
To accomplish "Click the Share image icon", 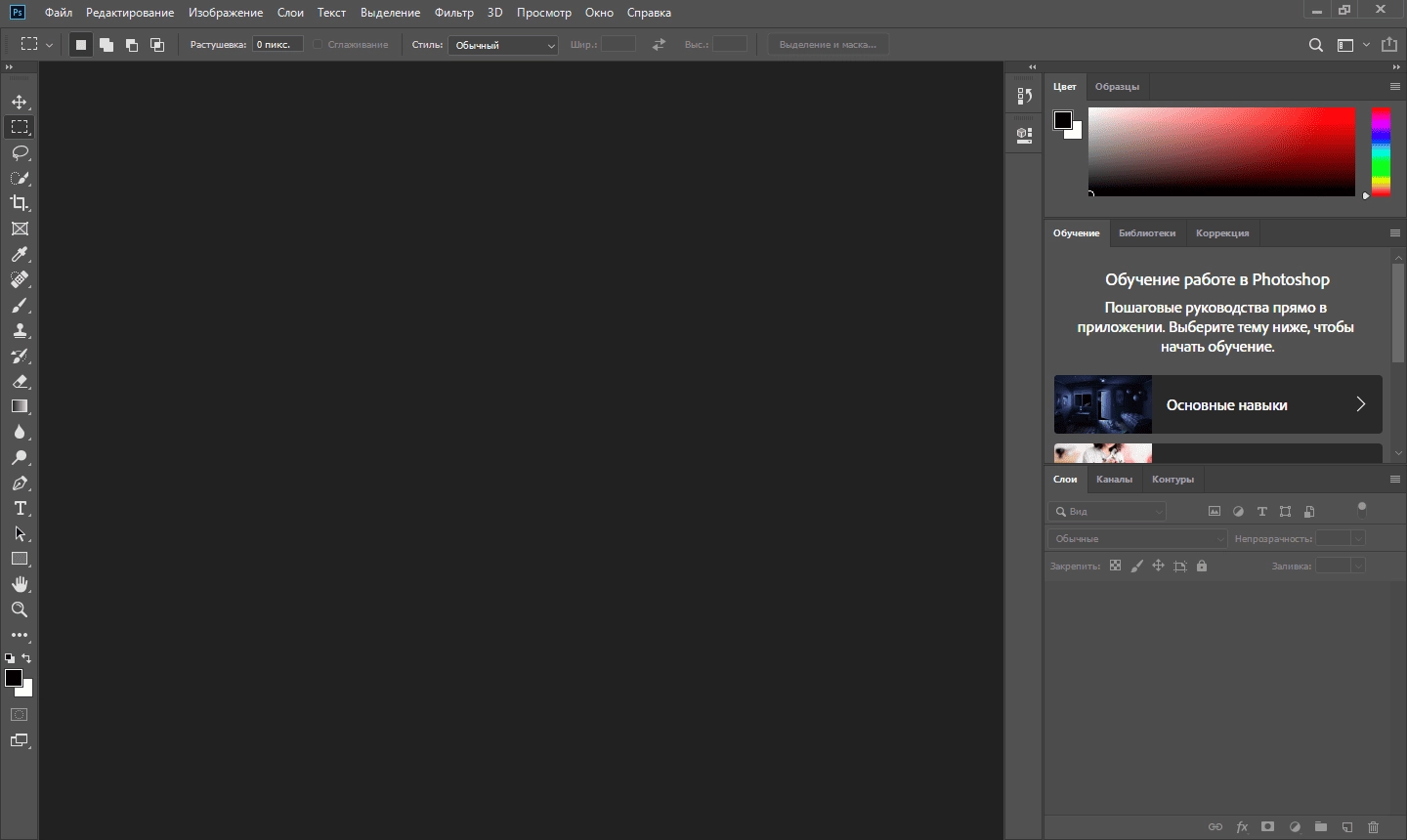I will pos(1389,45).
